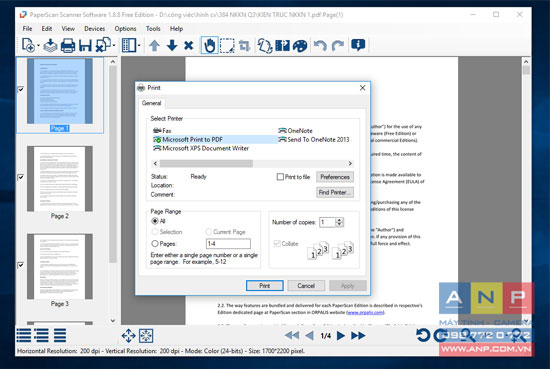Screen dimensions: 550x369
Task: Click the rotate counterclockwise icon at bottom
Action: coord(423,335)
